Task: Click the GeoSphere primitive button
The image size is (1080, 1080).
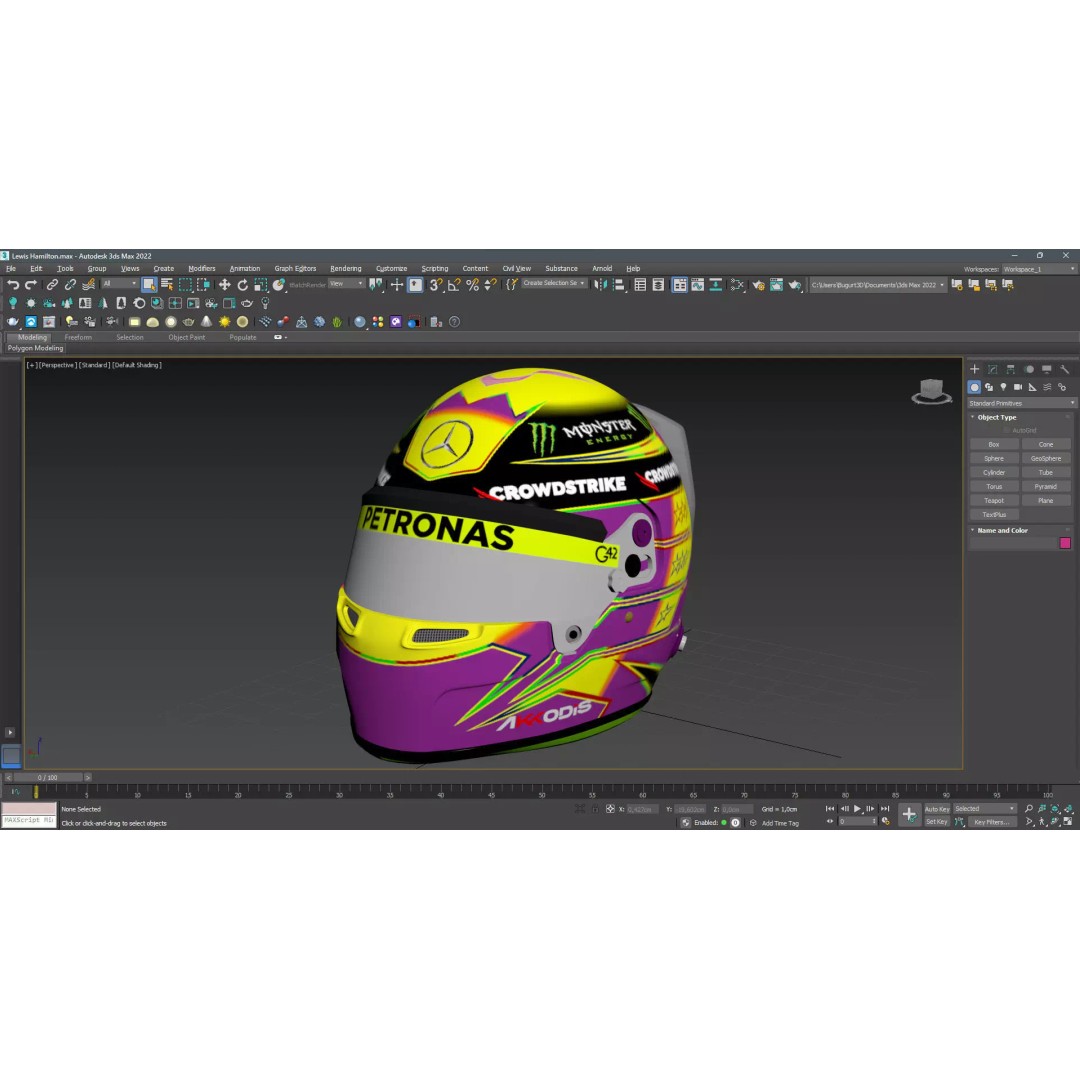Action: [1046, 459]
